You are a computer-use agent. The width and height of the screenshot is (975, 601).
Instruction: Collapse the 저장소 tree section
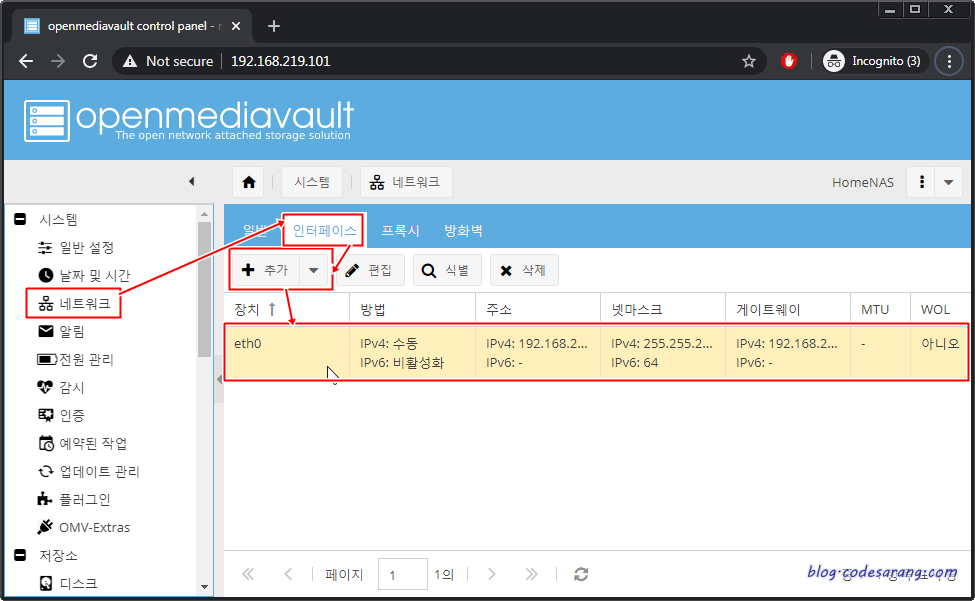[20, 555]
